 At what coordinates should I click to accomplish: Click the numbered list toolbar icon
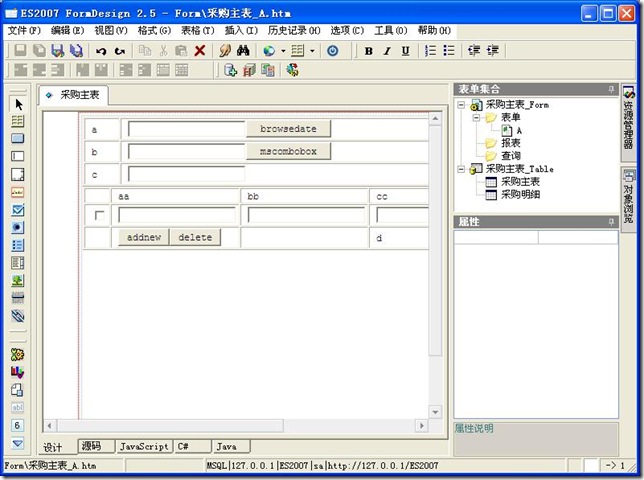tap(430, 50)
